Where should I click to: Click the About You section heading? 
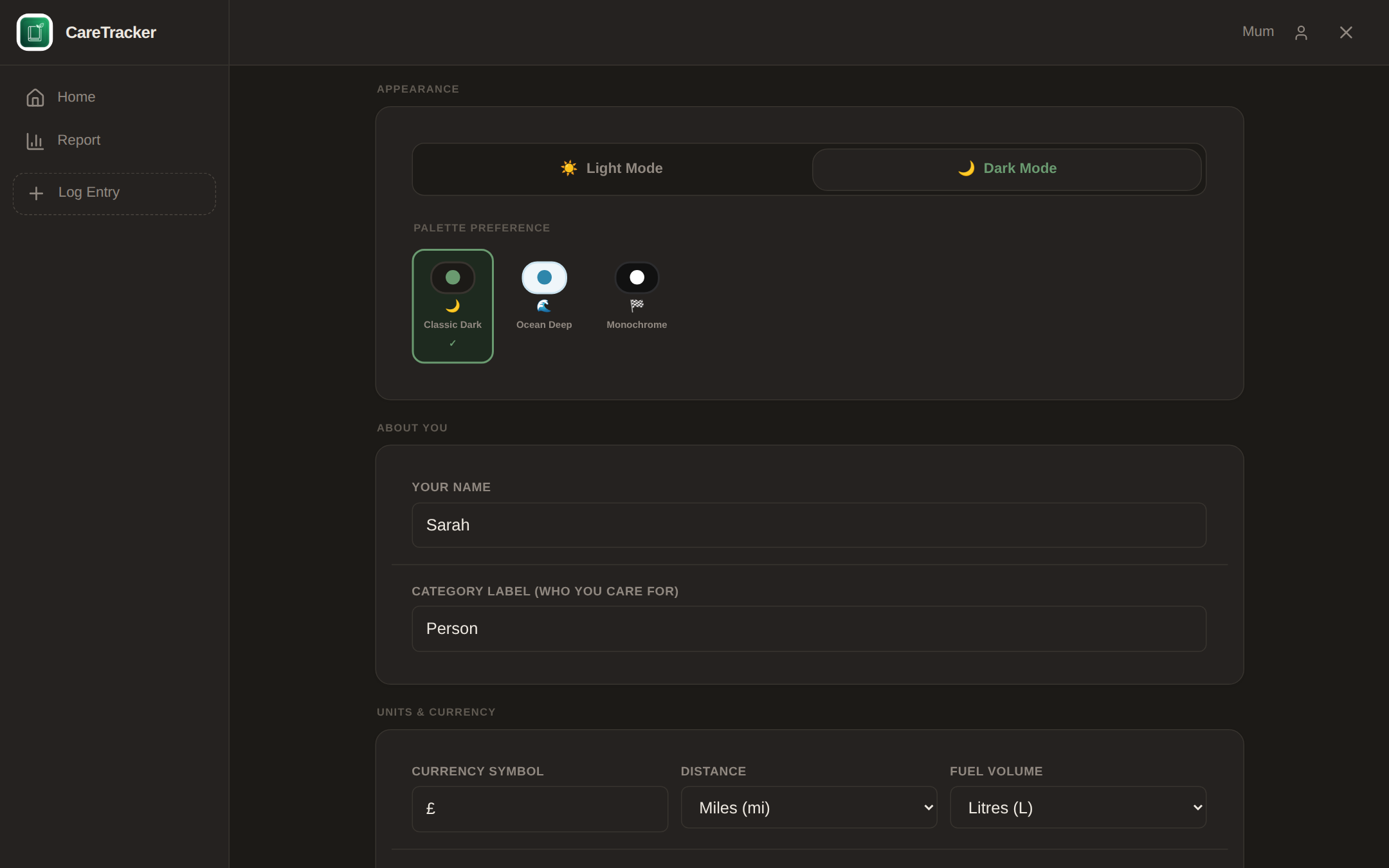click(412, 428)
